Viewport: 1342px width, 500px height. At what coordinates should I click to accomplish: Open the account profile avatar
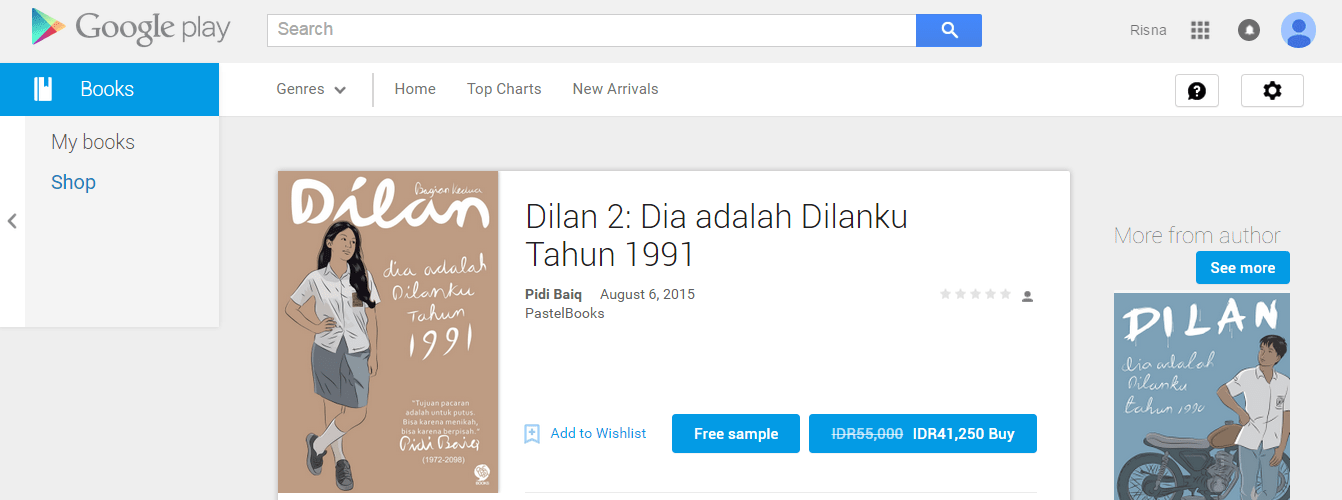pos(1298,30)
